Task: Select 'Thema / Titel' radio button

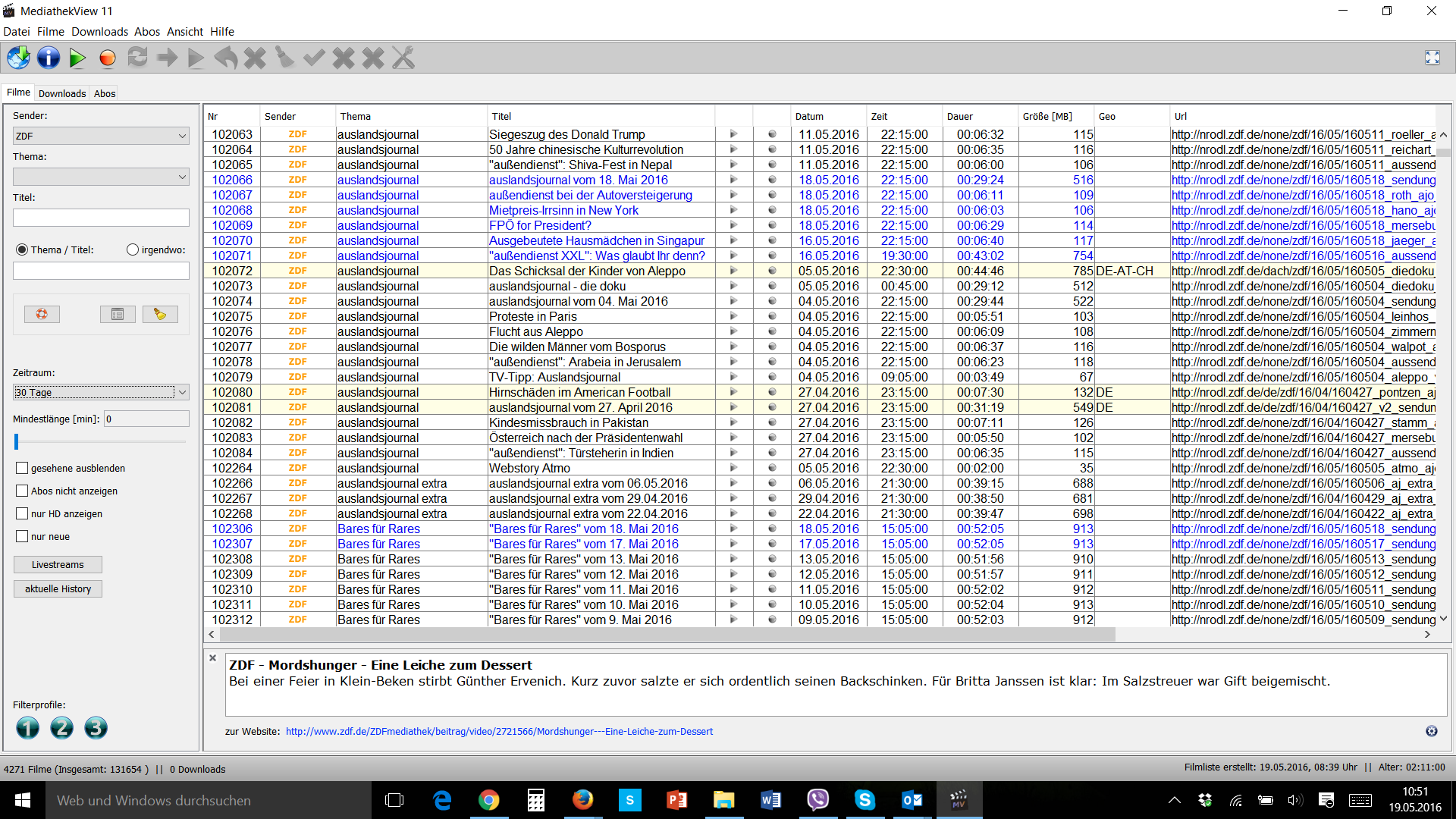Action: 22,249
